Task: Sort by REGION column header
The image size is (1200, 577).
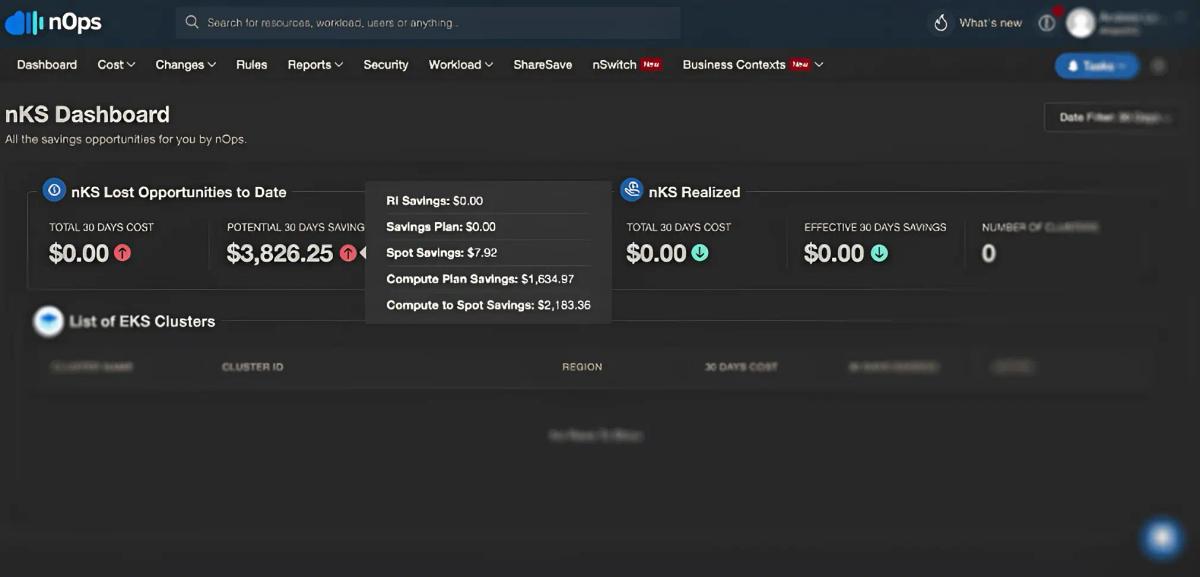Action: tap(582, 367)
